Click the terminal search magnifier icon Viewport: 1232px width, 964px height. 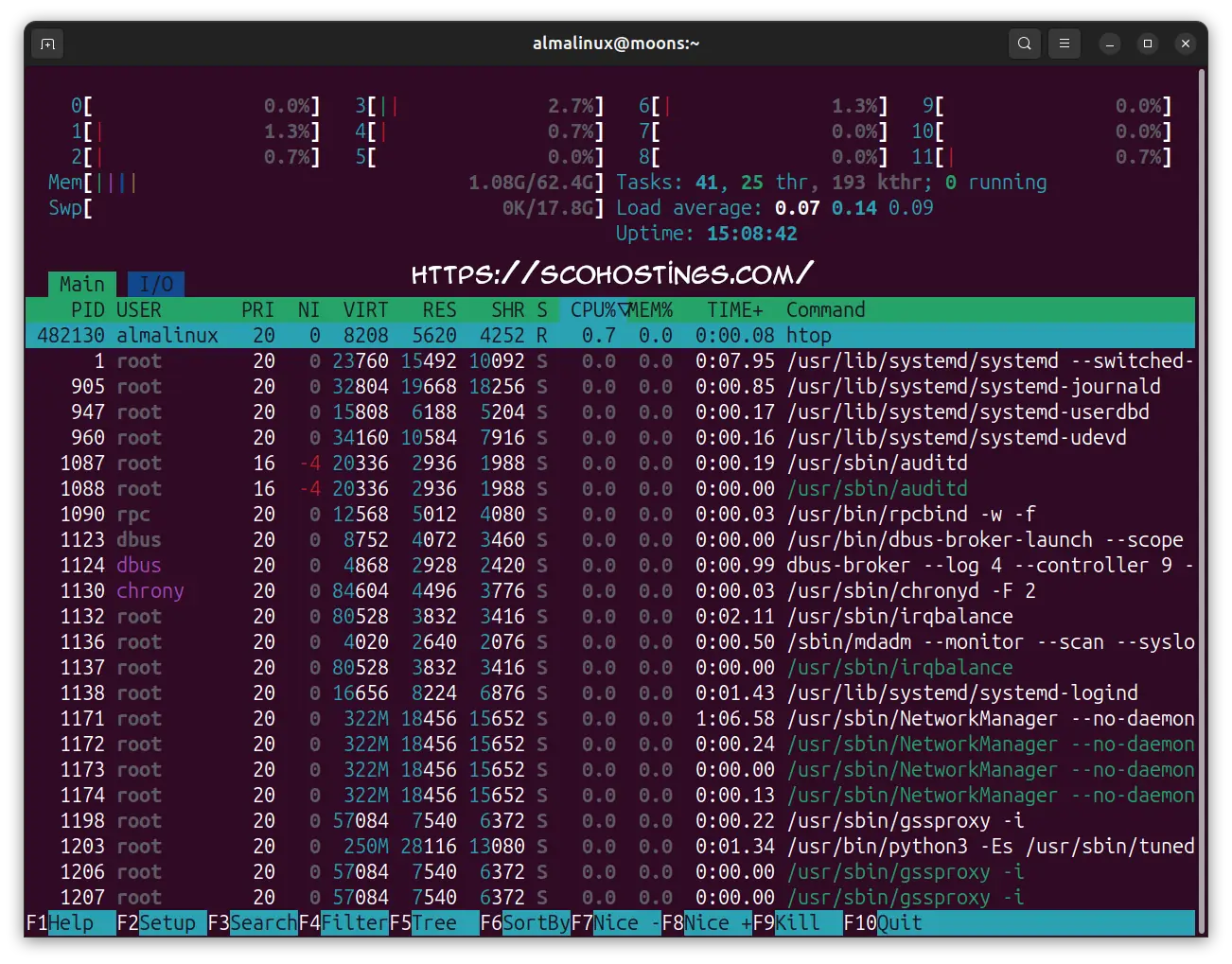tap(1025, 44)
